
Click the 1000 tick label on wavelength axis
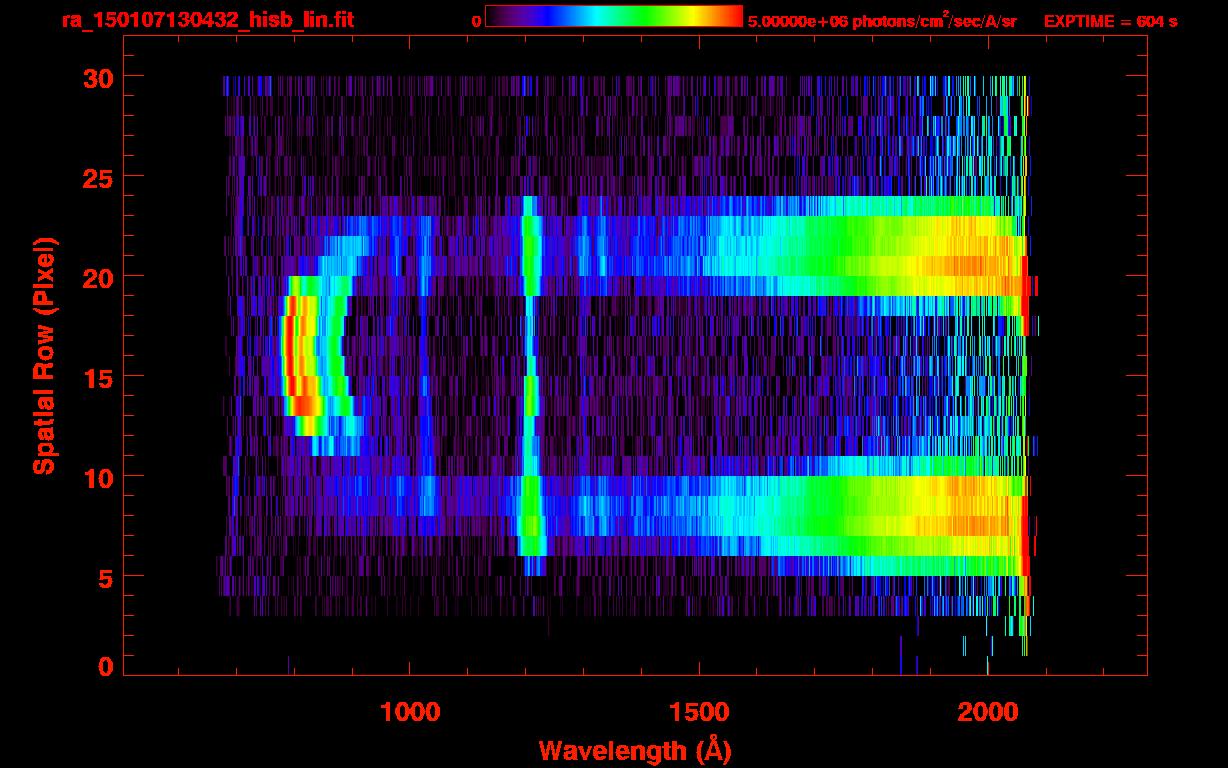click(410, 711)
